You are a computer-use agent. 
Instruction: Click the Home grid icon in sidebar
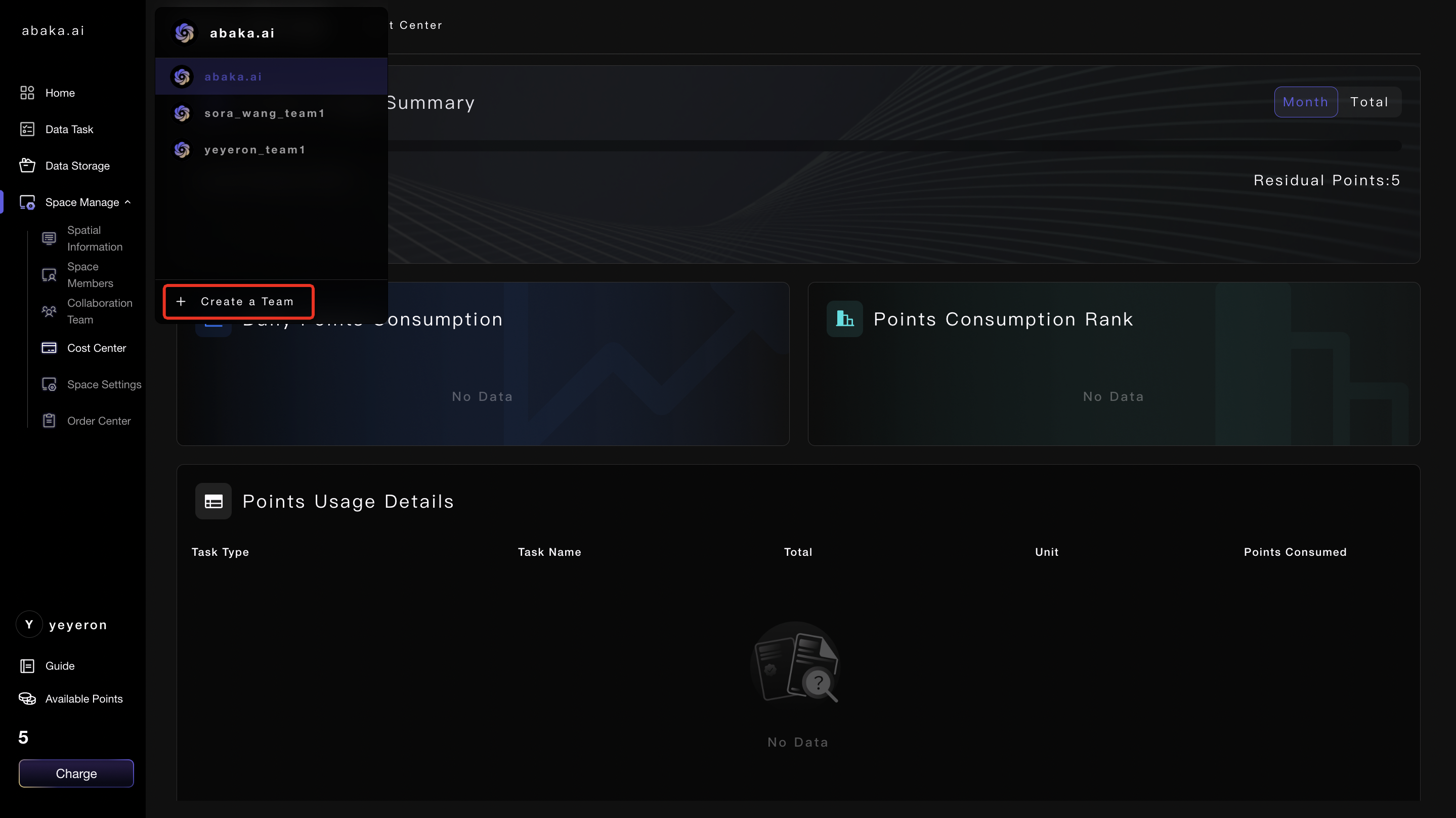[27, 93]
